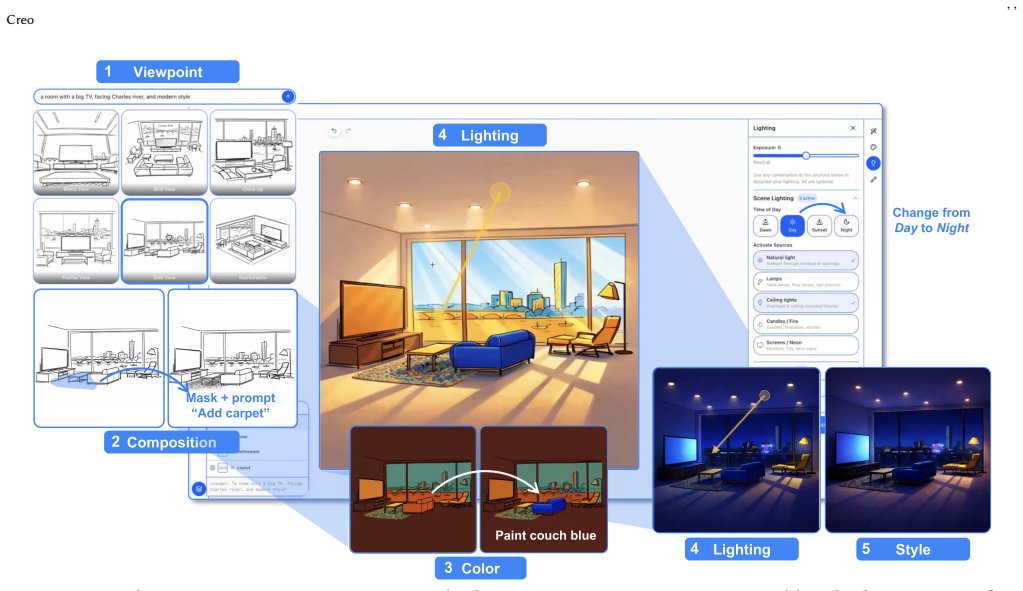The width and height of the screenshot is (1023, 591).
Task: Click the 'Neutral' label under the exposure slider
Action: click(x=761, y=162)
